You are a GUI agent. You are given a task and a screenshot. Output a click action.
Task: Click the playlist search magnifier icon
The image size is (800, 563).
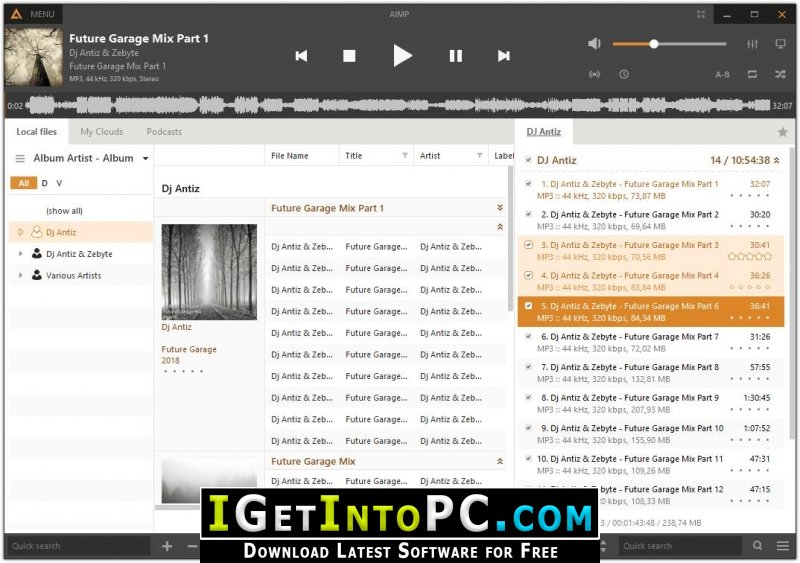[758, 546]
